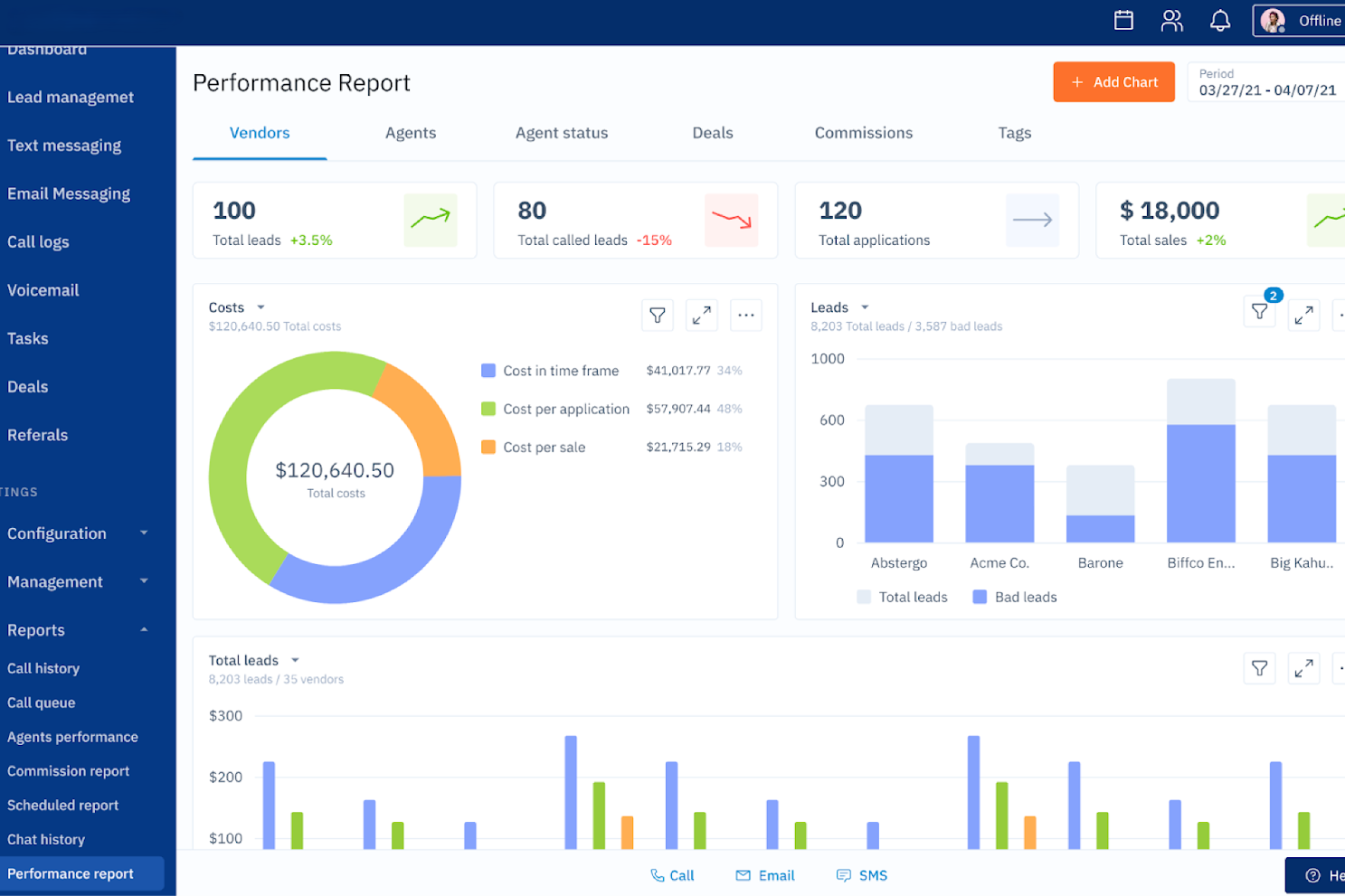1345x896 pixels.
Task: Click the Cost per application green swatch
Action: (x=488, y=409)
